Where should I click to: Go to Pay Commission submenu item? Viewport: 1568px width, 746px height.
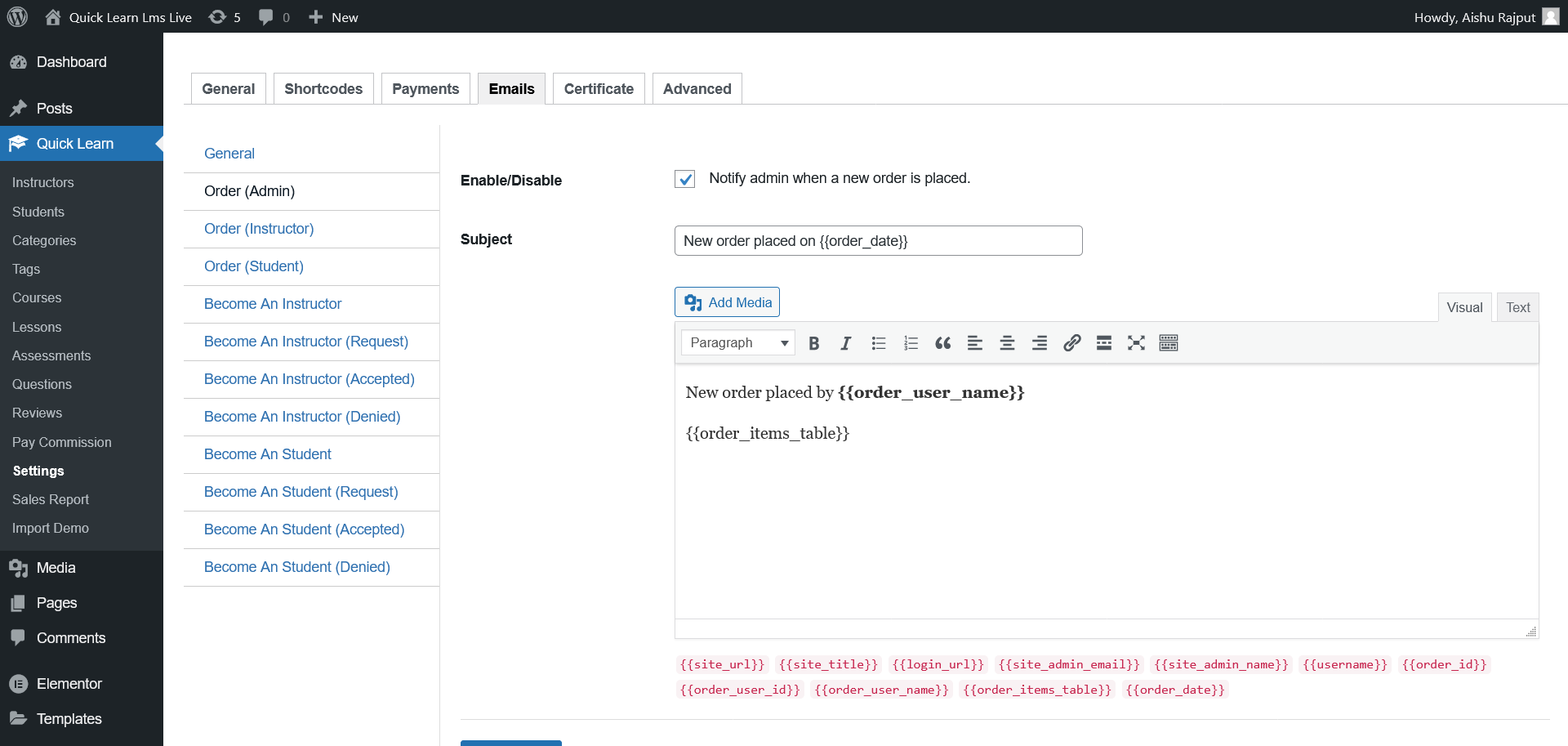[x=62, y=442]
